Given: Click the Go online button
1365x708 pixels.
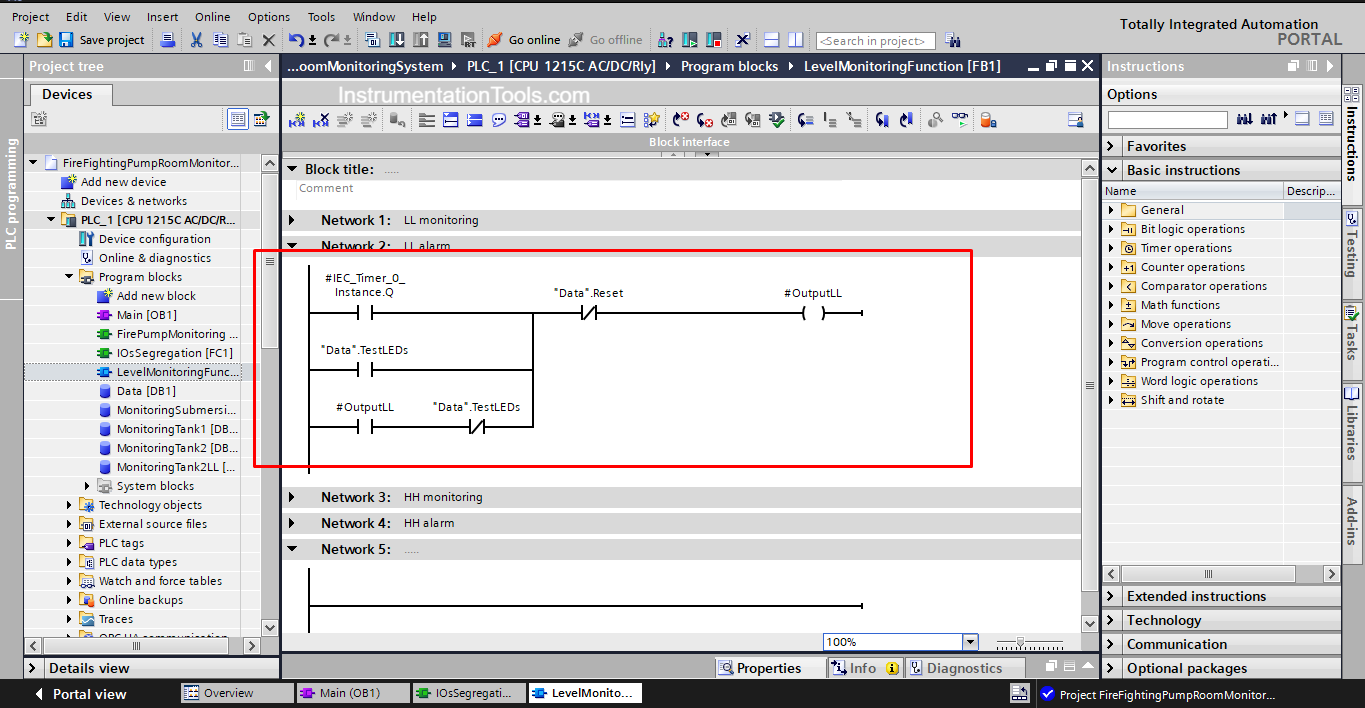Looking at the screenshot, I should 524,40.
